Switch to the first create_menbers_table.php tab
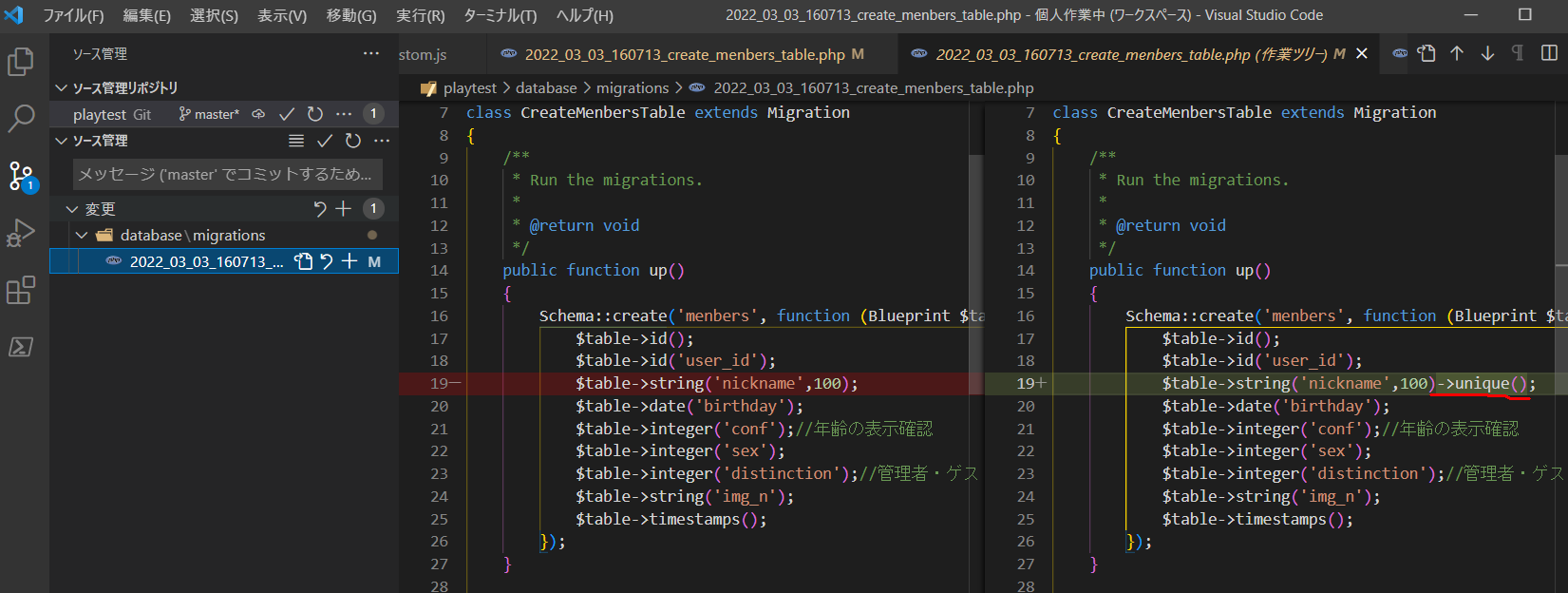 coord(684,54)
